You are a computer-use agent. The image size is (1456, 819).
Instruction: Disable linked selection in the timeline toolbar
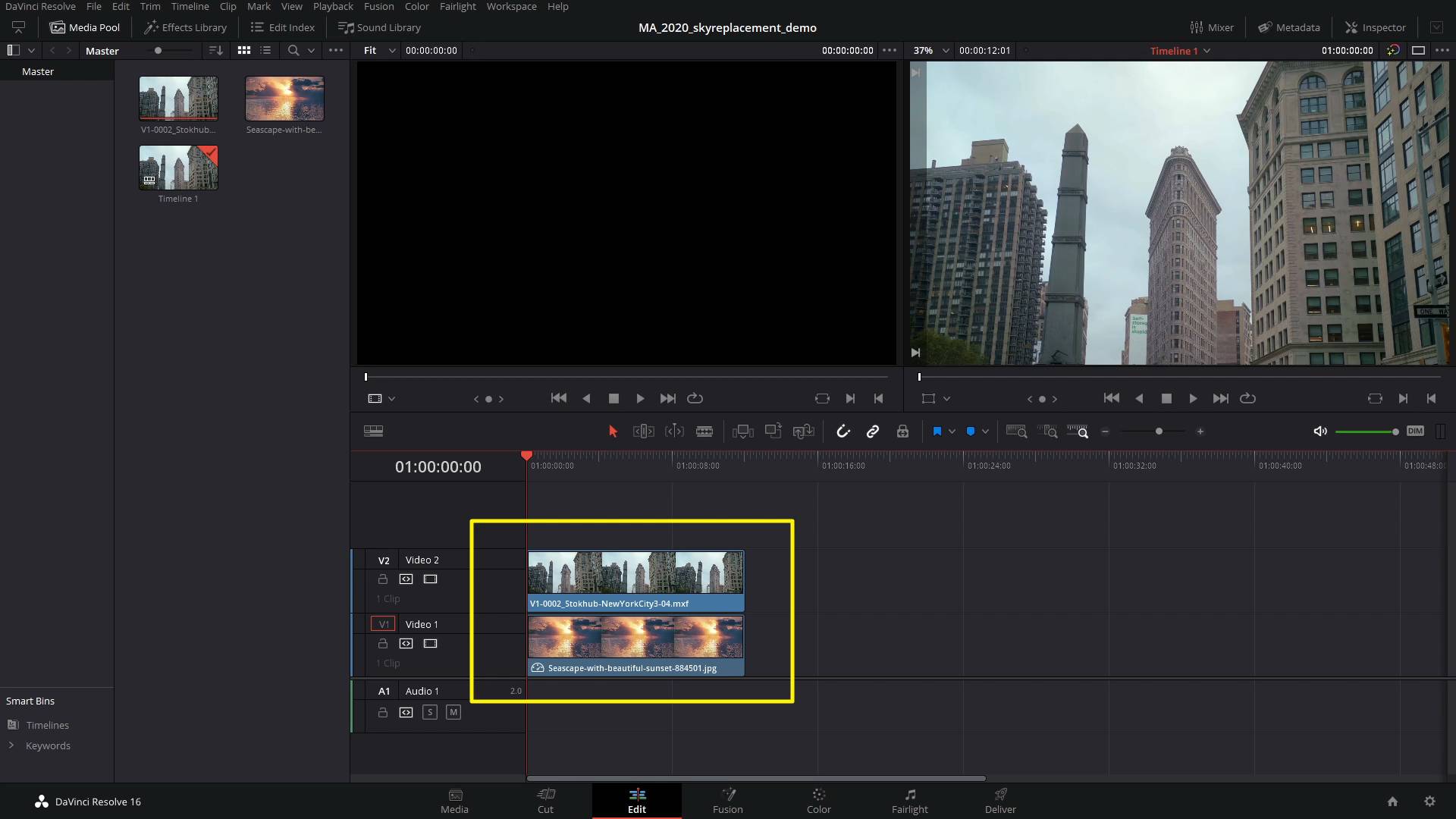coord(873,431)
